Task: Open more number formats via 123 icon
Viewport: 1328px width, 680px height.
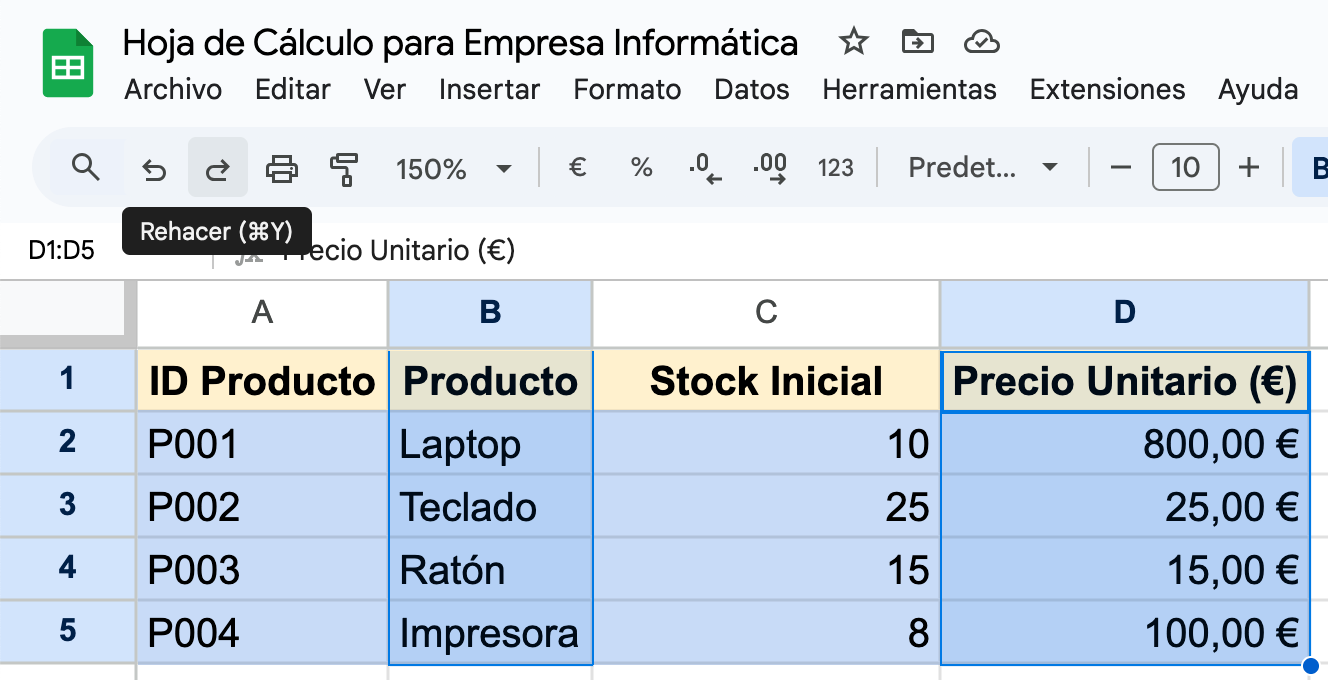Action: point(836,167)
